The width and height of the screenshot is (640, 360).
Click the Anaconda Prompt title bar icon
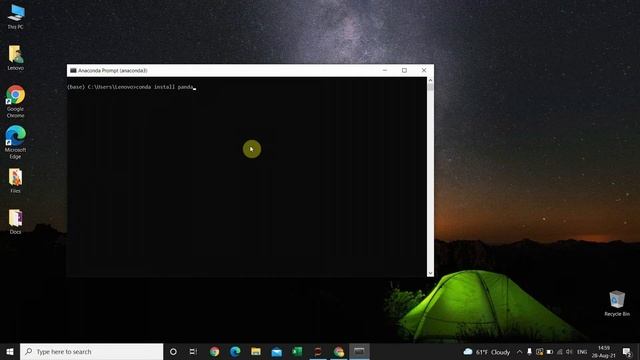pos(73,70)
